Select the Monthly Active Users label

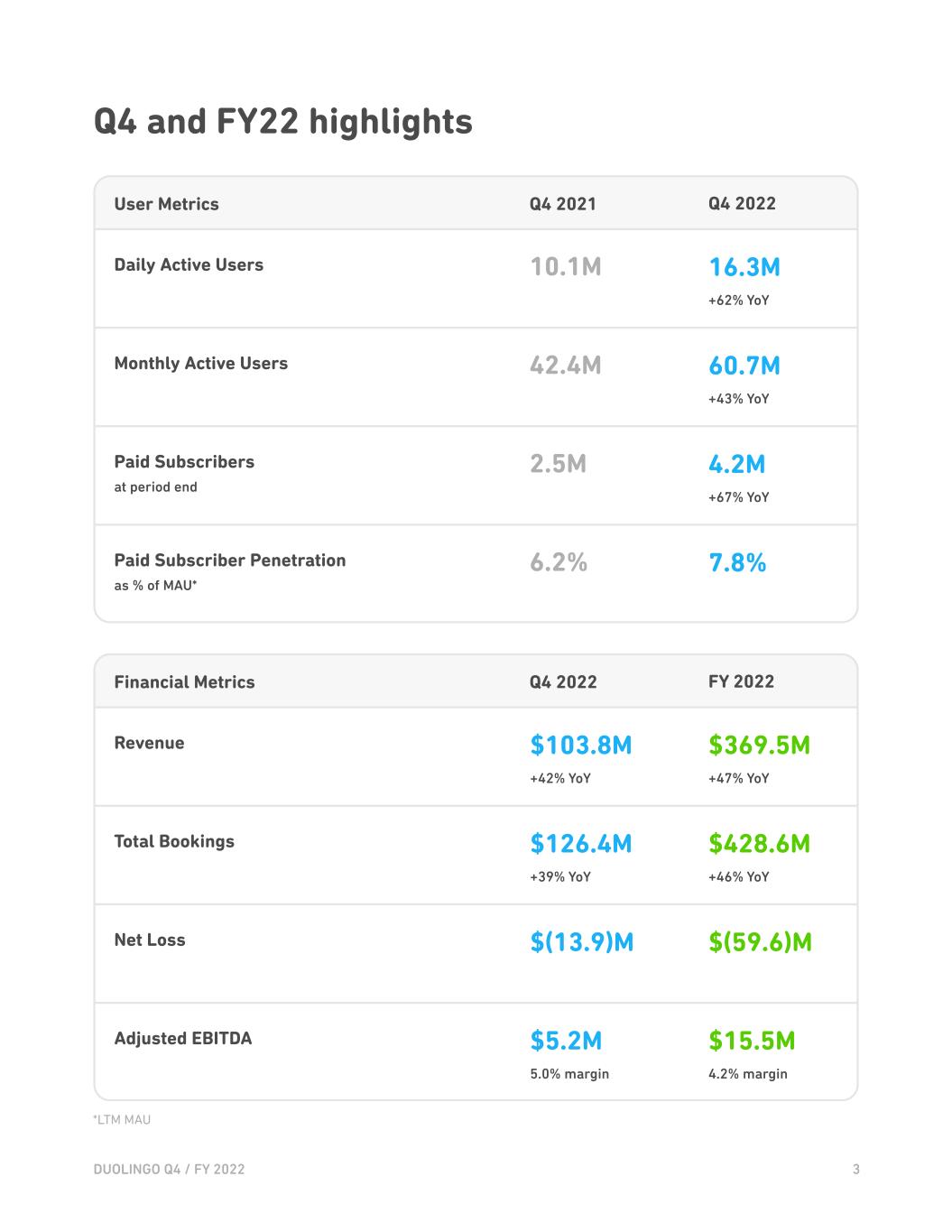click(200, 363)
